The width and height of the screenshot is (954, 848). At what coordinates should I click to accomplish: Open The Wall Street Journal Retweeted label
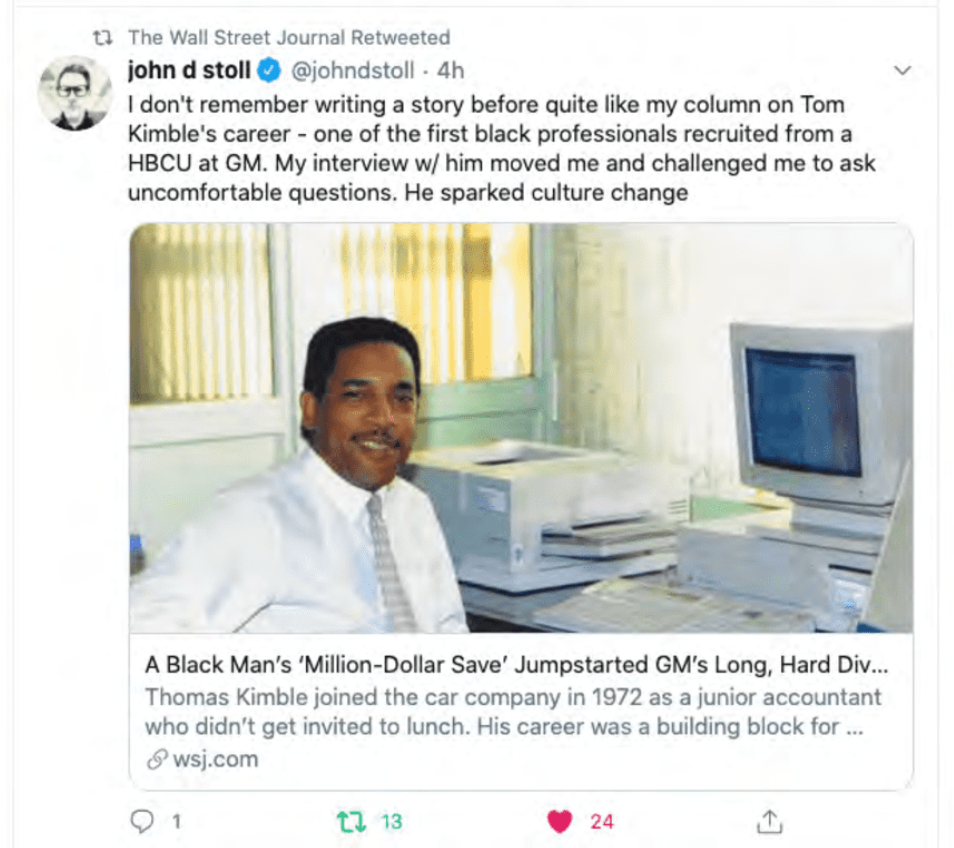click(289, 38)
